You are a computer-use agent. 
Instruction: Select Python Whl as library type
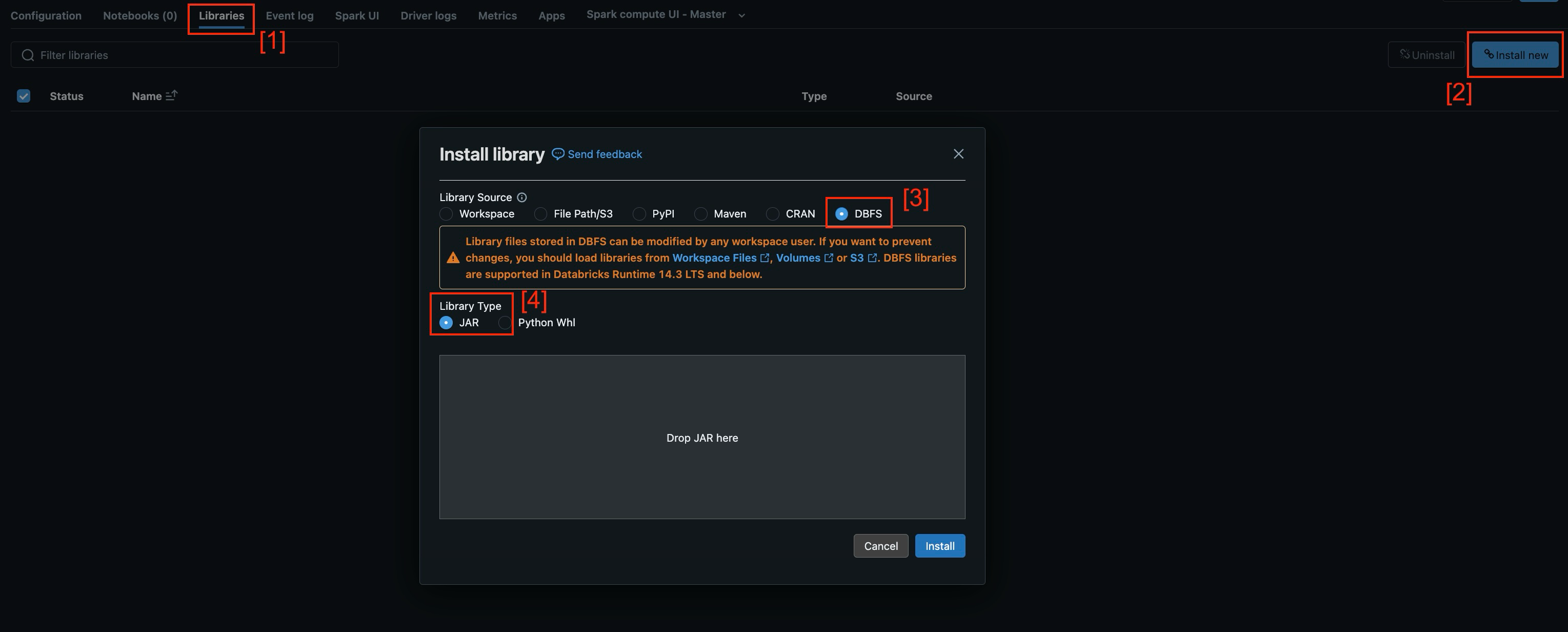tap(506, 323)
